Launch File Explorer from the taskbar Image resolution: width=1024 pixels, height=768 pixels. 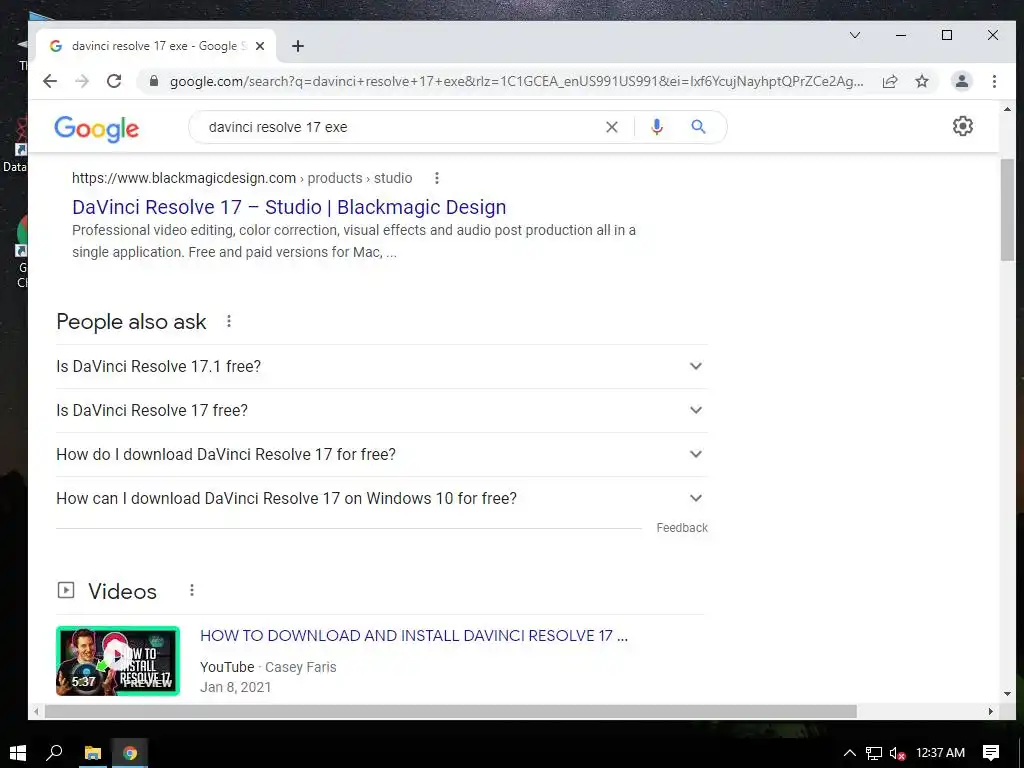pos(93,753)
